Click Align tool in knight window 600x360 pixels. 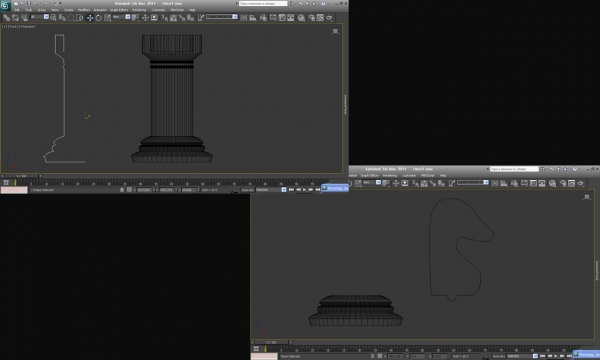coord(504,184)
